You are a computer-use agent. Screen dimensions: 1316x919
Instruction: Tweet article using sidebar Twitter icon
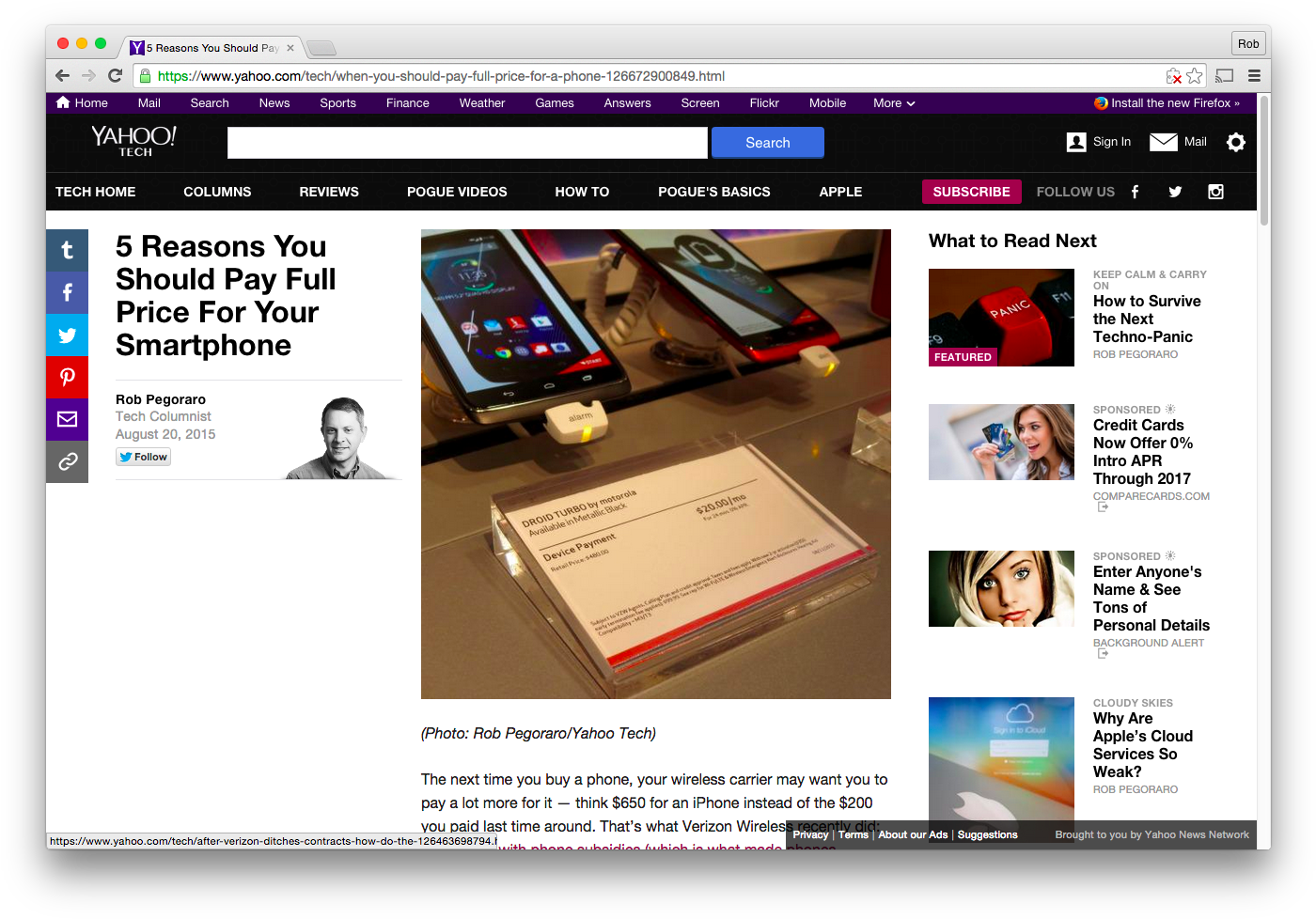(67, 335)
